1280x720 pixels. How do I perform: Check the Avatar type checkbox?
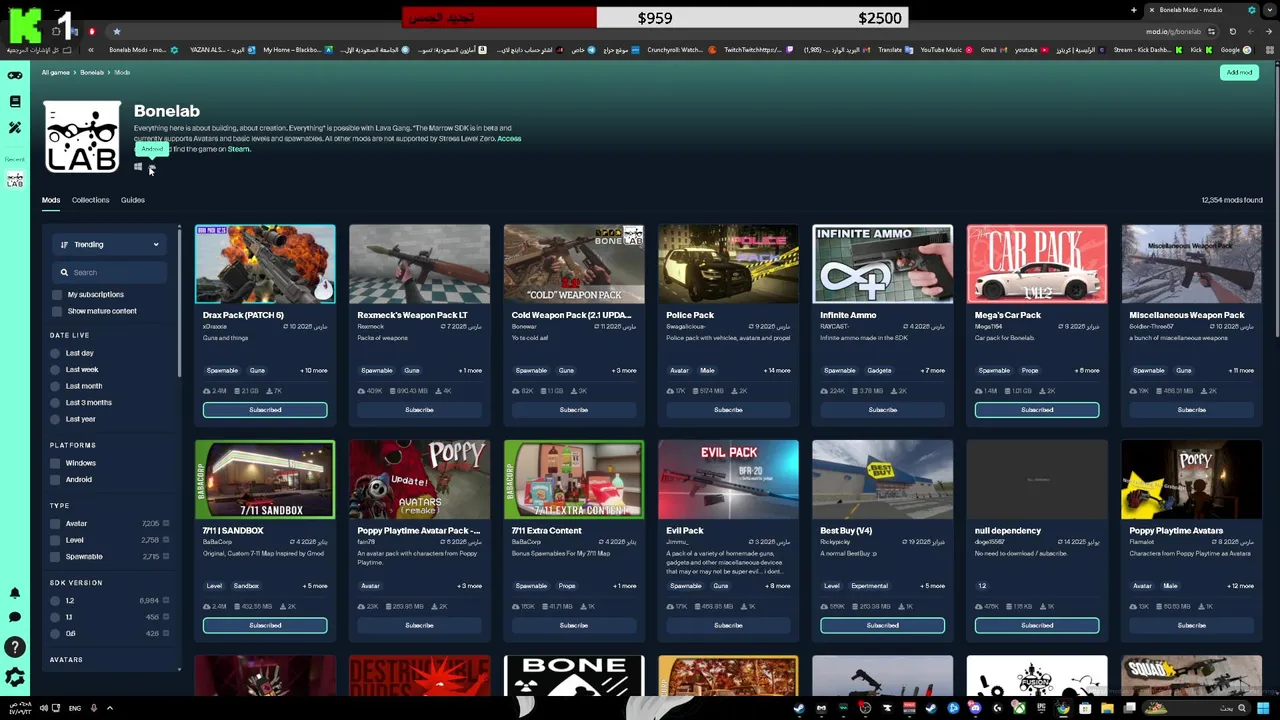coord(55,523)
